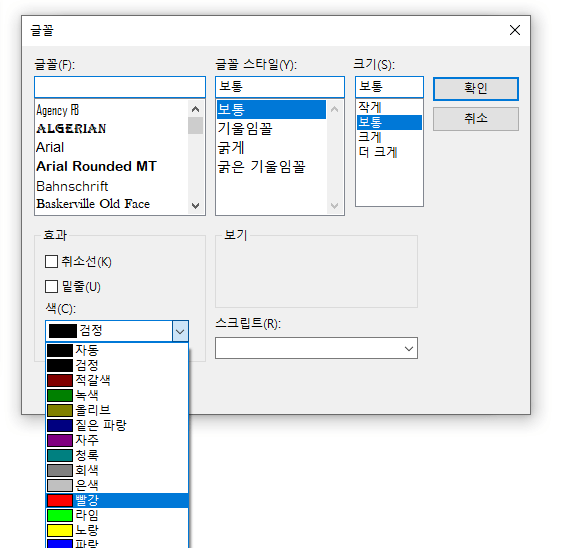Image resolution: width=580 pixels, height=548 pixels.
Task: Choose the 라임 lime color swatch
Action: (x=117, y=515)
